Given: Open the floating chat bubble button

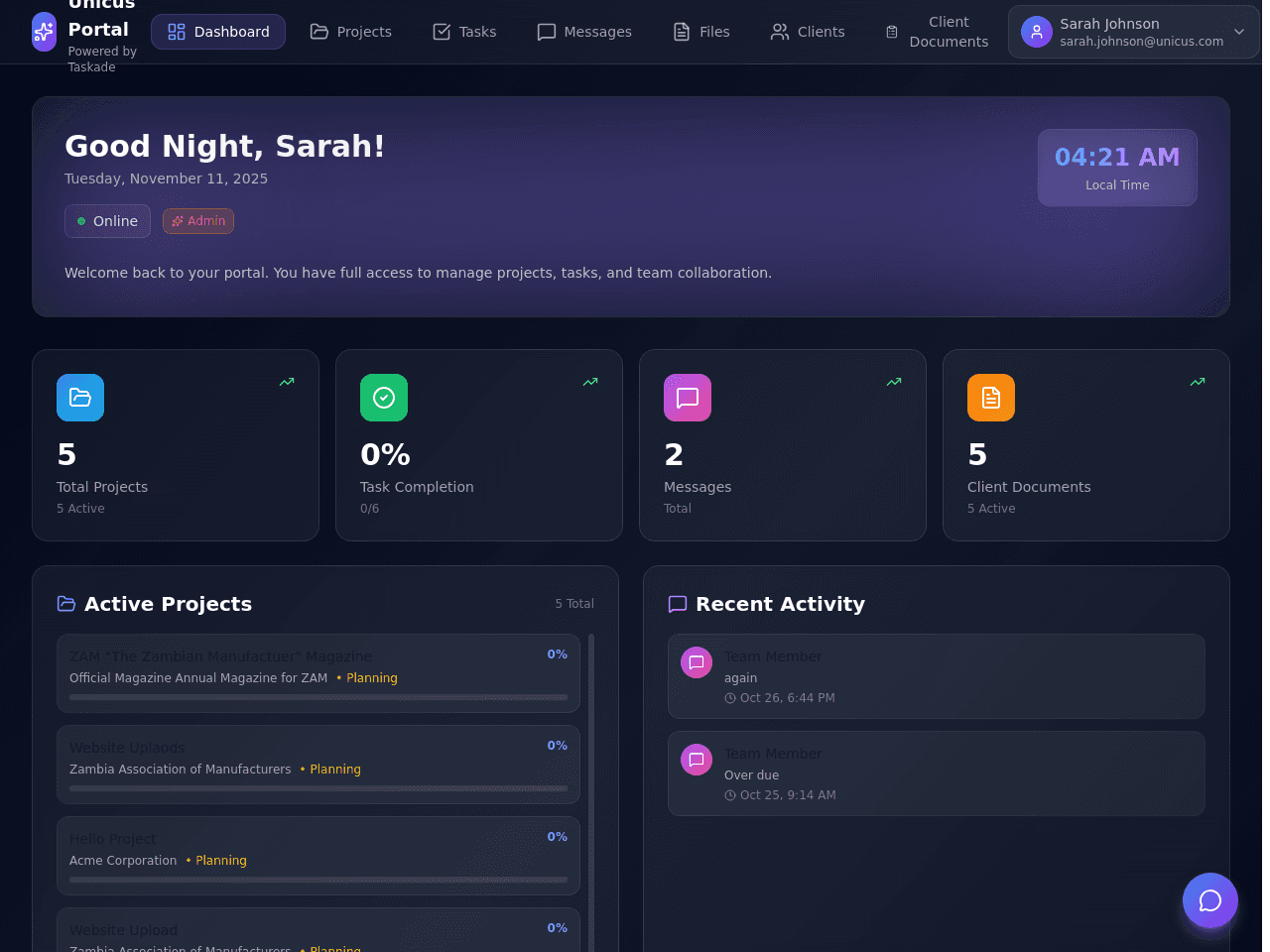Looking at the screenshot, I should point(1210,900).
